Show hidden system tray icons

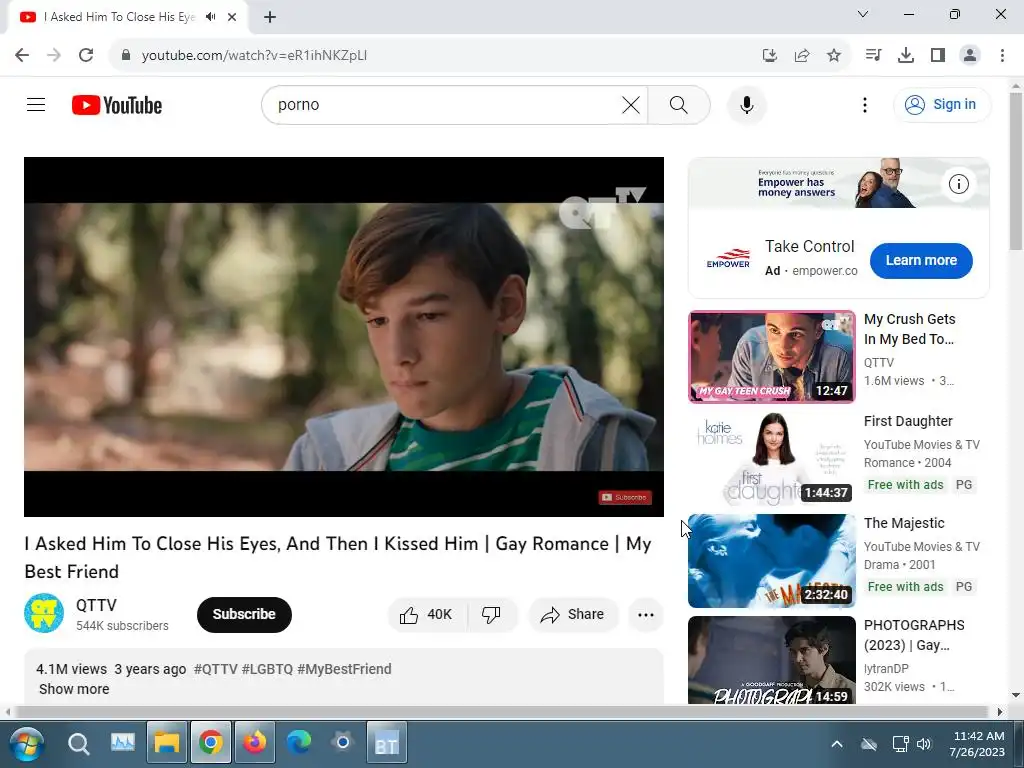(x=837, y=744)
